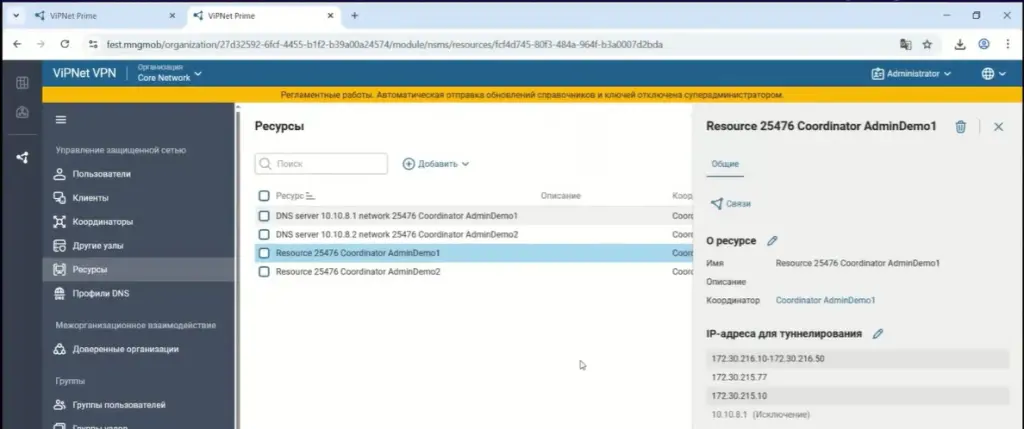Click the Описание column header
Screen dimensions: 1024x429
(x=560, y=196)
